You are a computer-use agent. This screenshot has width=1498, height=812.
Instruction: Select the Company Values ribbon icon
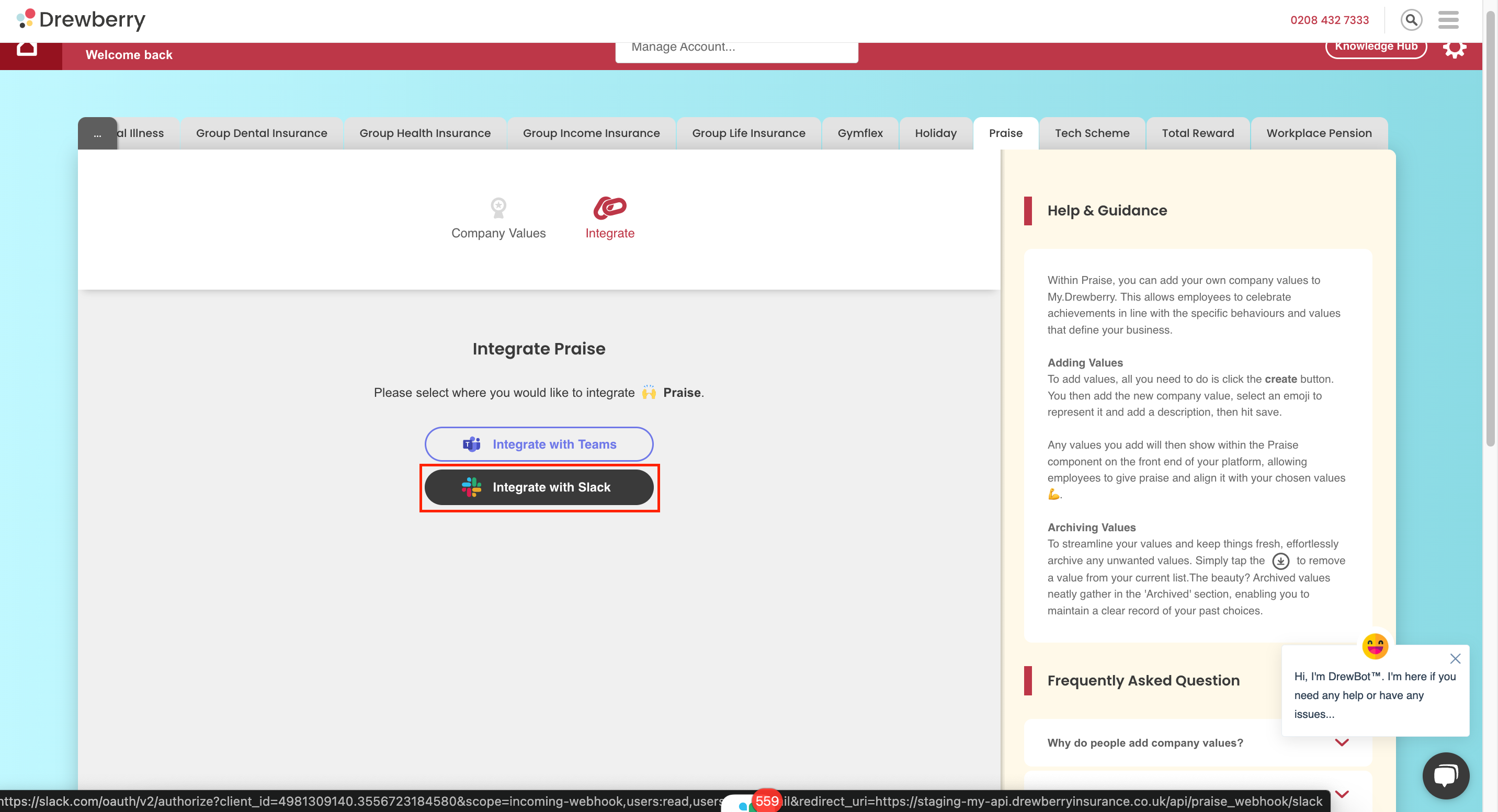(498, 208)
